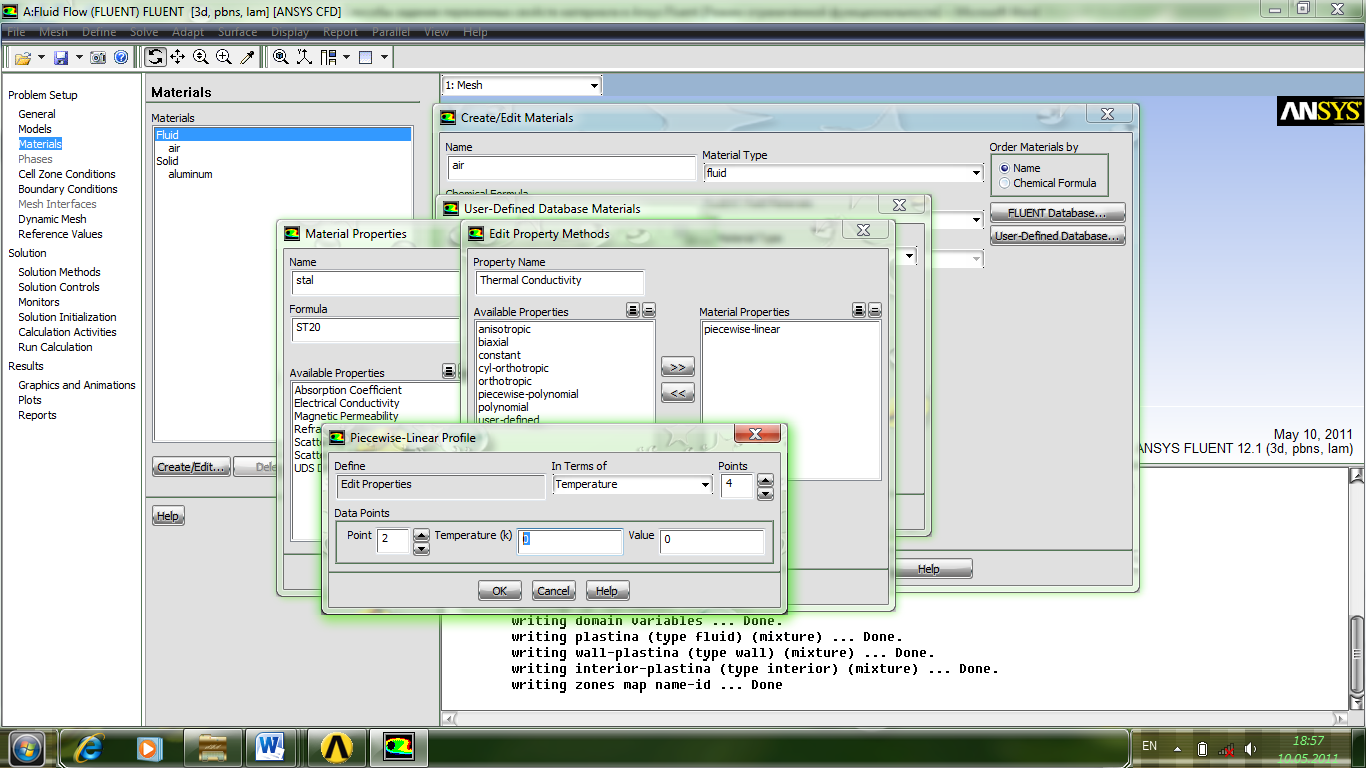
Task: Select the probe eyedropper tool
Action: click(247, 58)
